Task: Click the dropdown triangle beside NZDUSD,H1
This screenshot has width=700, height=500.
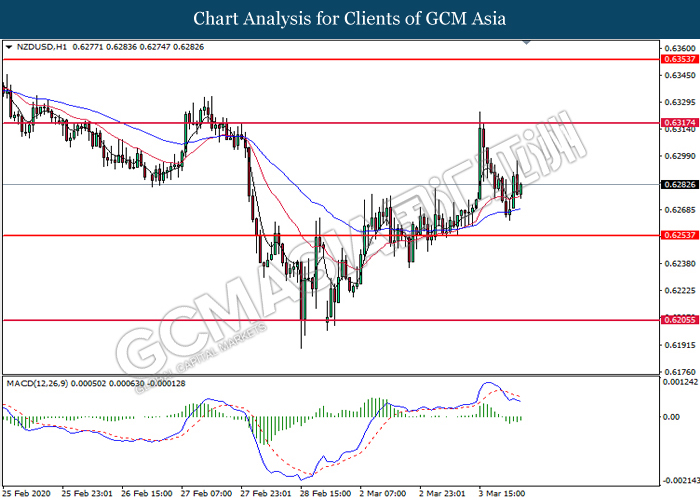Action: click(9, 47)
